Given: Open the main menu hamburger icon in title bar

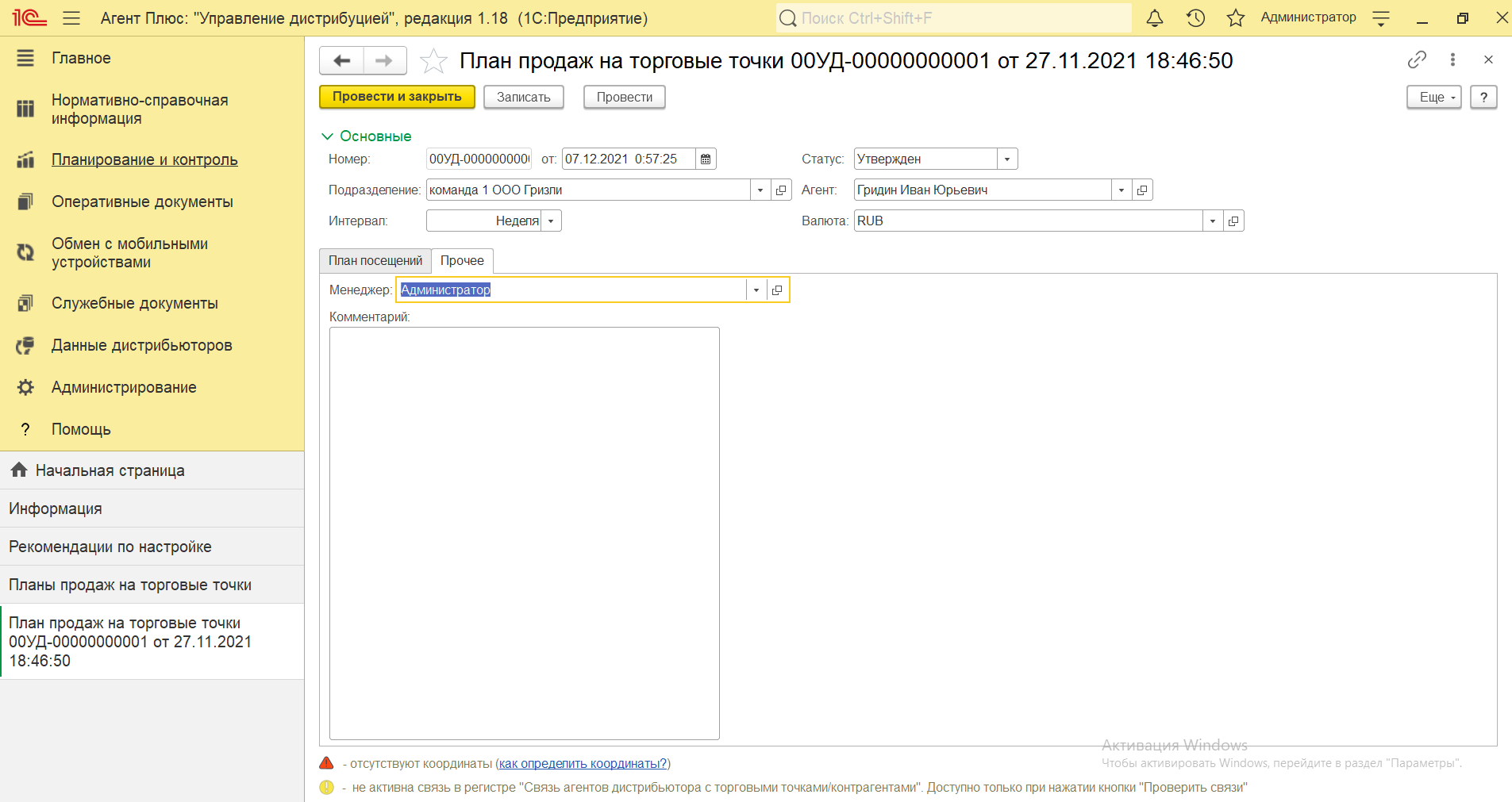Looking at the screenshot, I should [x=71, y=17].
